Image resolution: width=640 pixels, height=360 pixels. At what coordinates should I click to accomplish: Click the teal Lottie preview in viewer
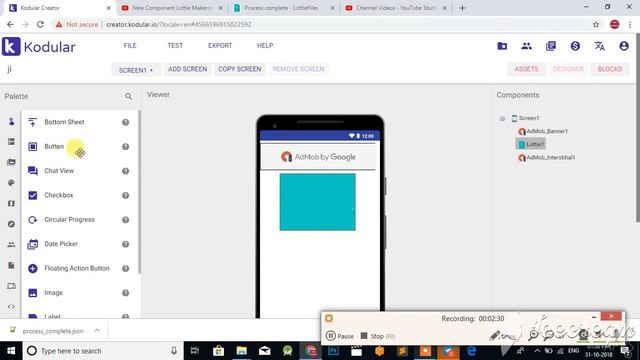tap(318, 202)
